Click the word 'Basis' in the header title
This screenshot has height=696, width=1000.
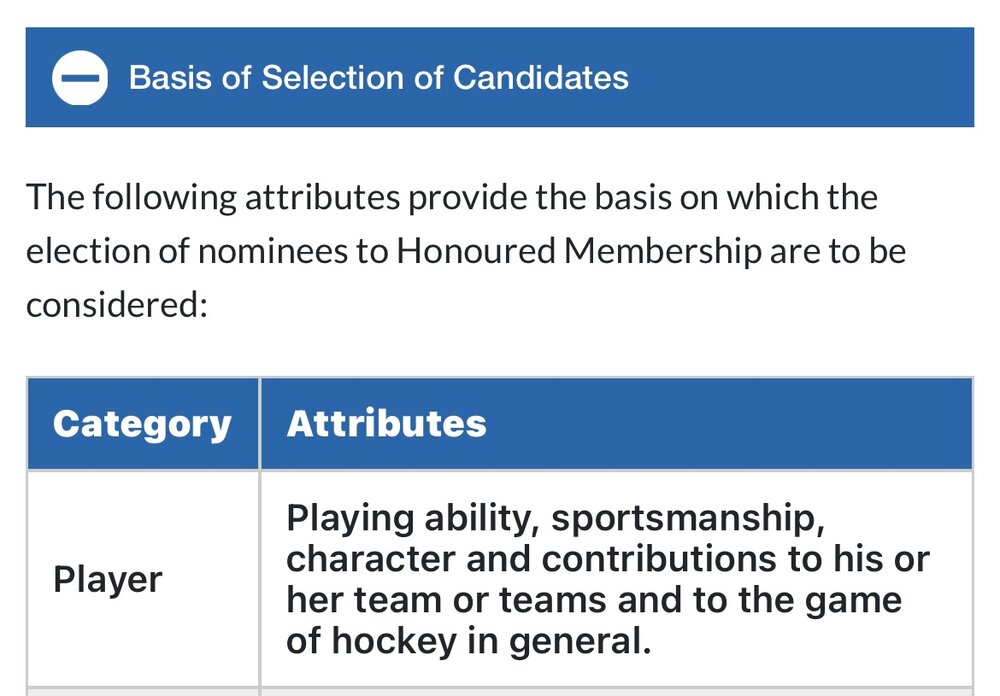170,78
